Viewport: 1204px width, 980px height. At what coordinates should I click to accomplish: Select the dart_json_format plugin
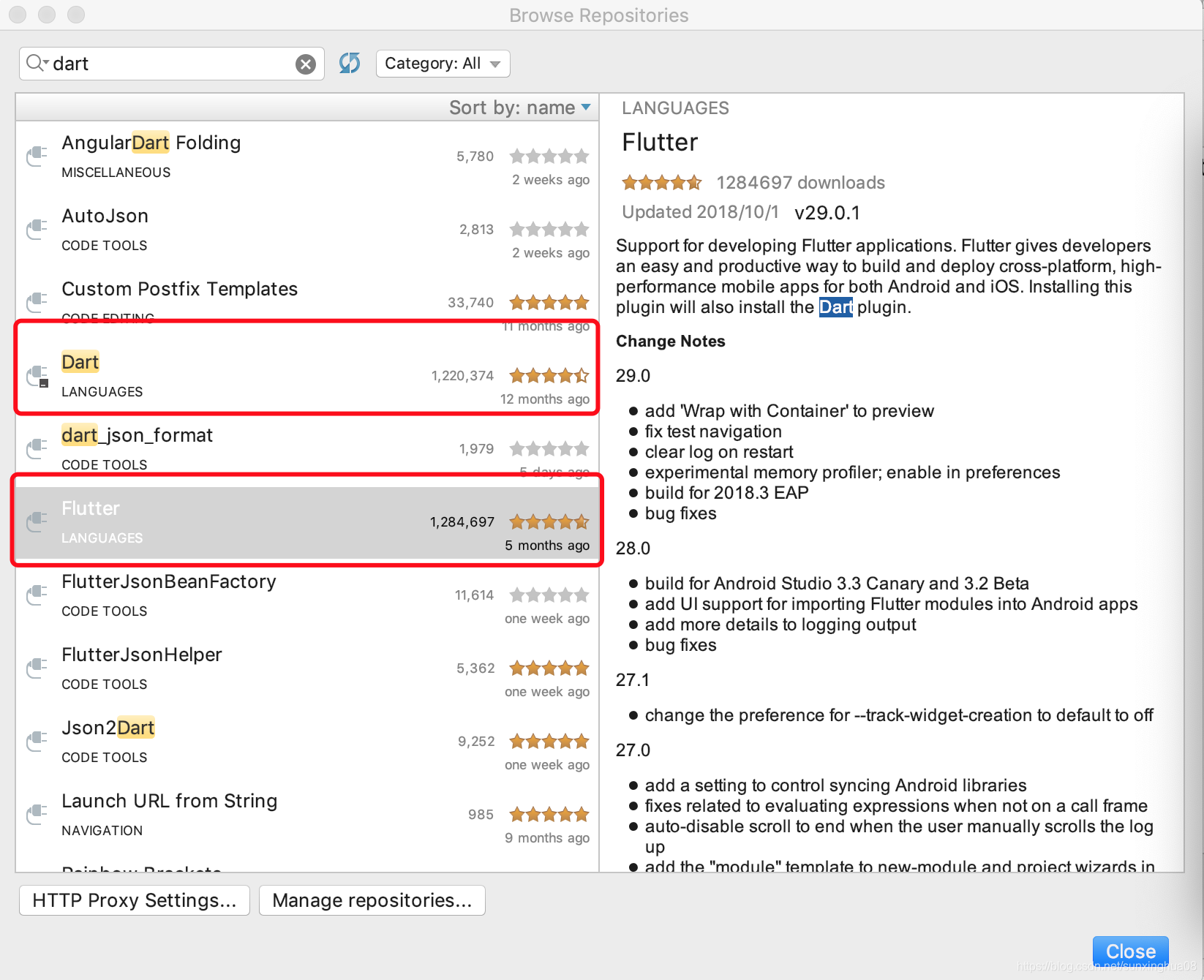click(307, 450)
